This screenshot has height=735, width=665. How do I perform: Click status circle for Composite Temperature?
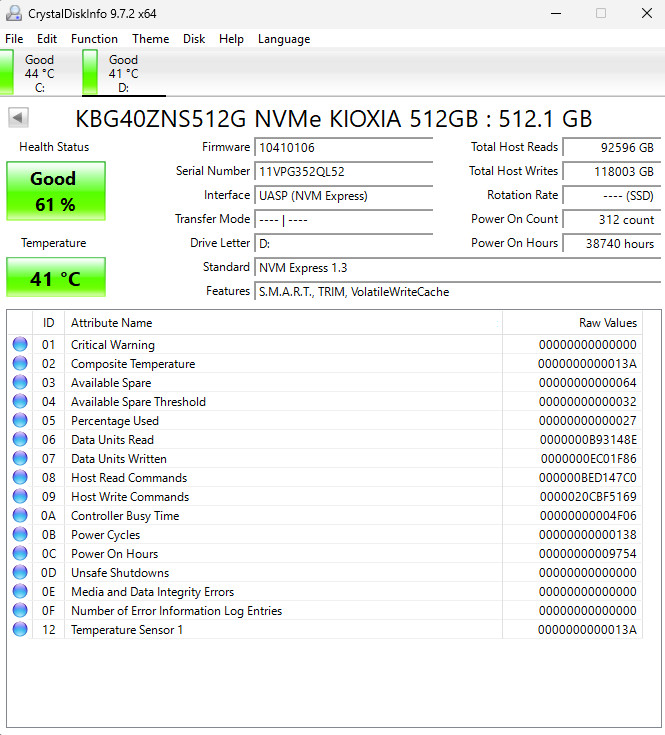pyautogui.click(x=20, y=363)
